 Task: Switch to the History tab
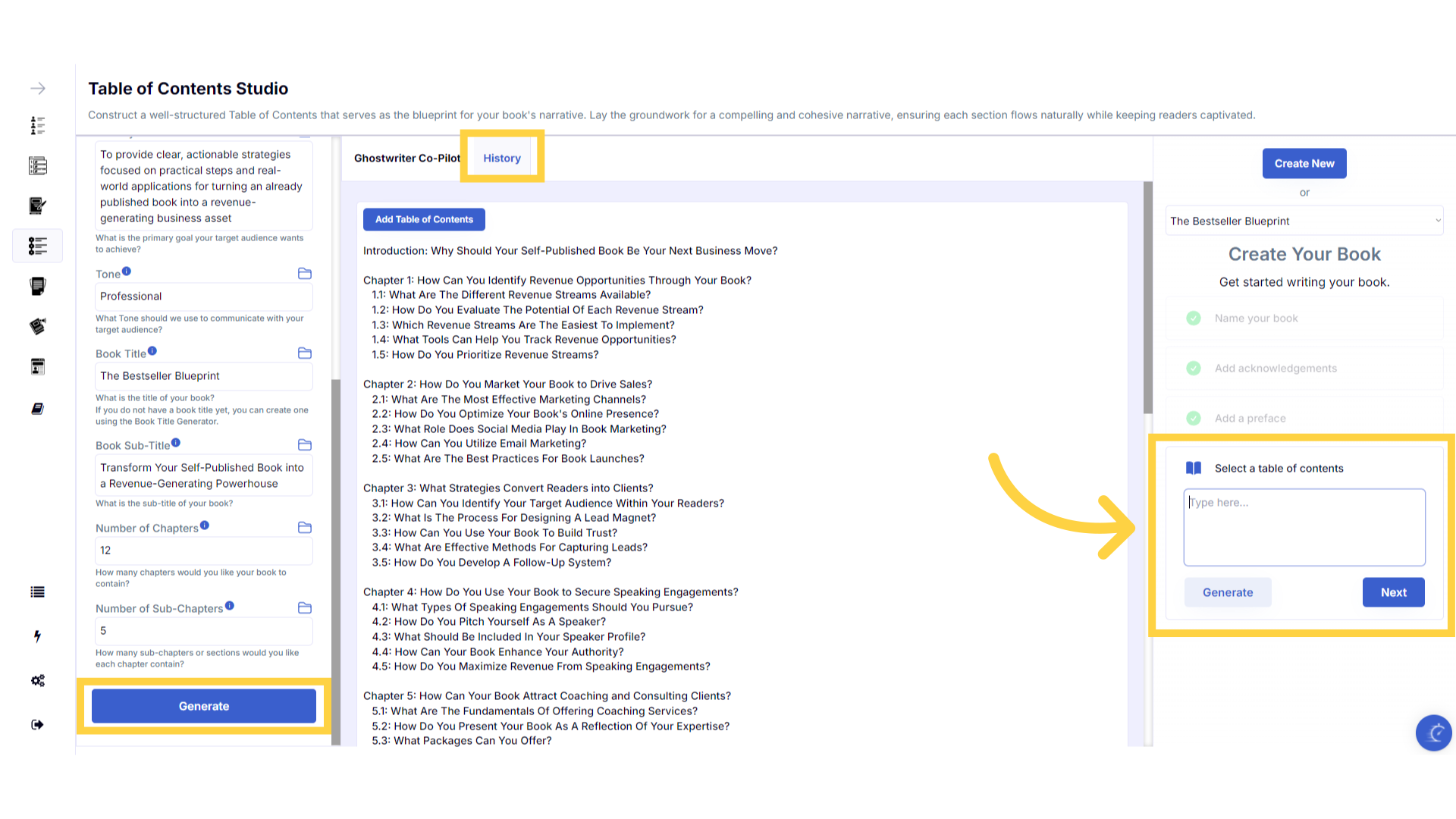pyautogui.click(x=502, y=158)
